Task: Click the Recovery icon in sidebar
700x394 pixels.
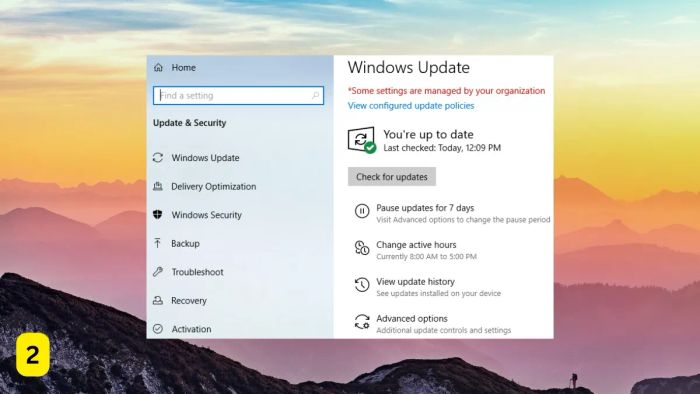Action: (158, 300)
